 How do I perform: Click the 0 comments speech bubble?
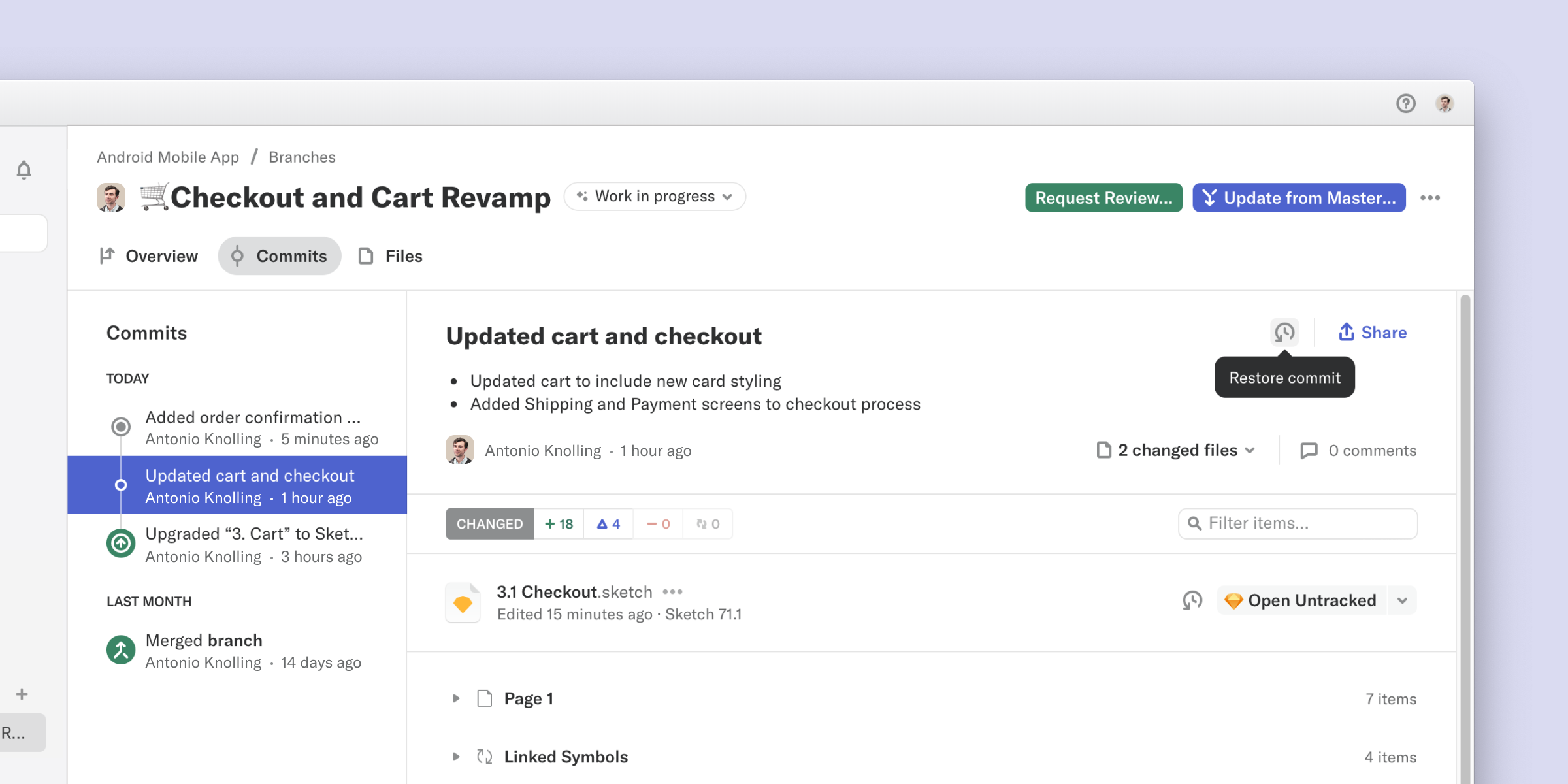pyautogui.click(x=1359, y=451)
